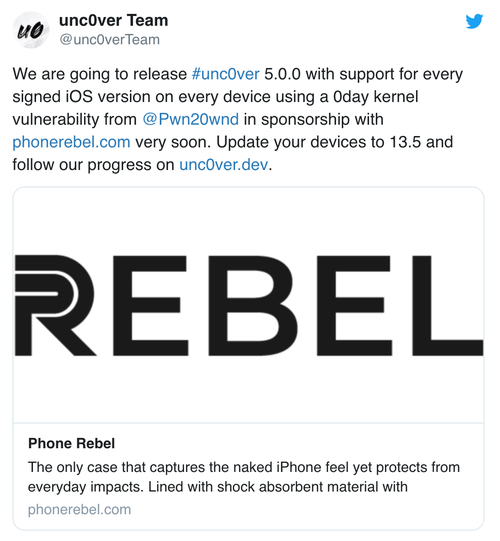Viewport: 500px width, 541px height.
Task: Click the first letter E in REBEL logo
Action: pos(151,305)
